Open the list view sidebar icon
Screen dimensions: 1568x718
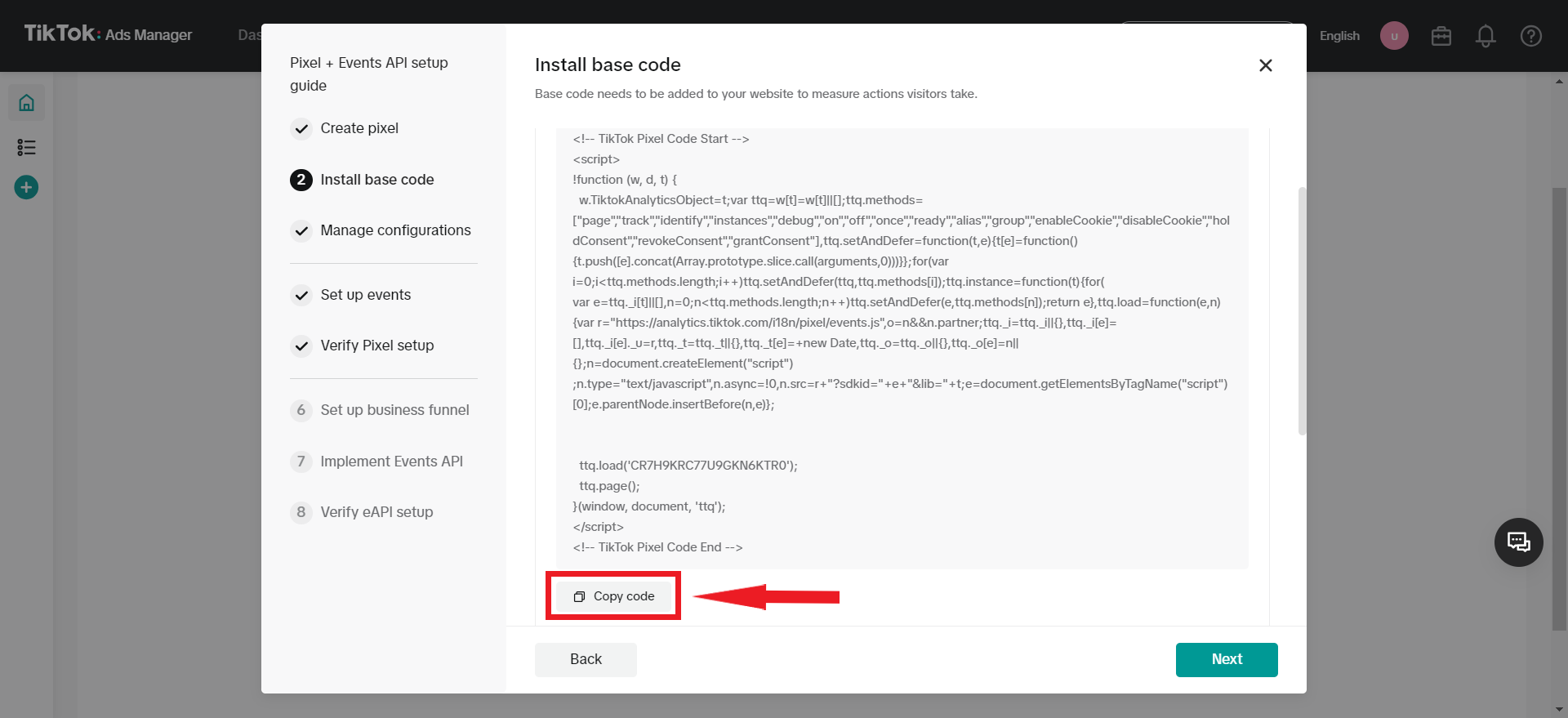[x=26, y=147]
